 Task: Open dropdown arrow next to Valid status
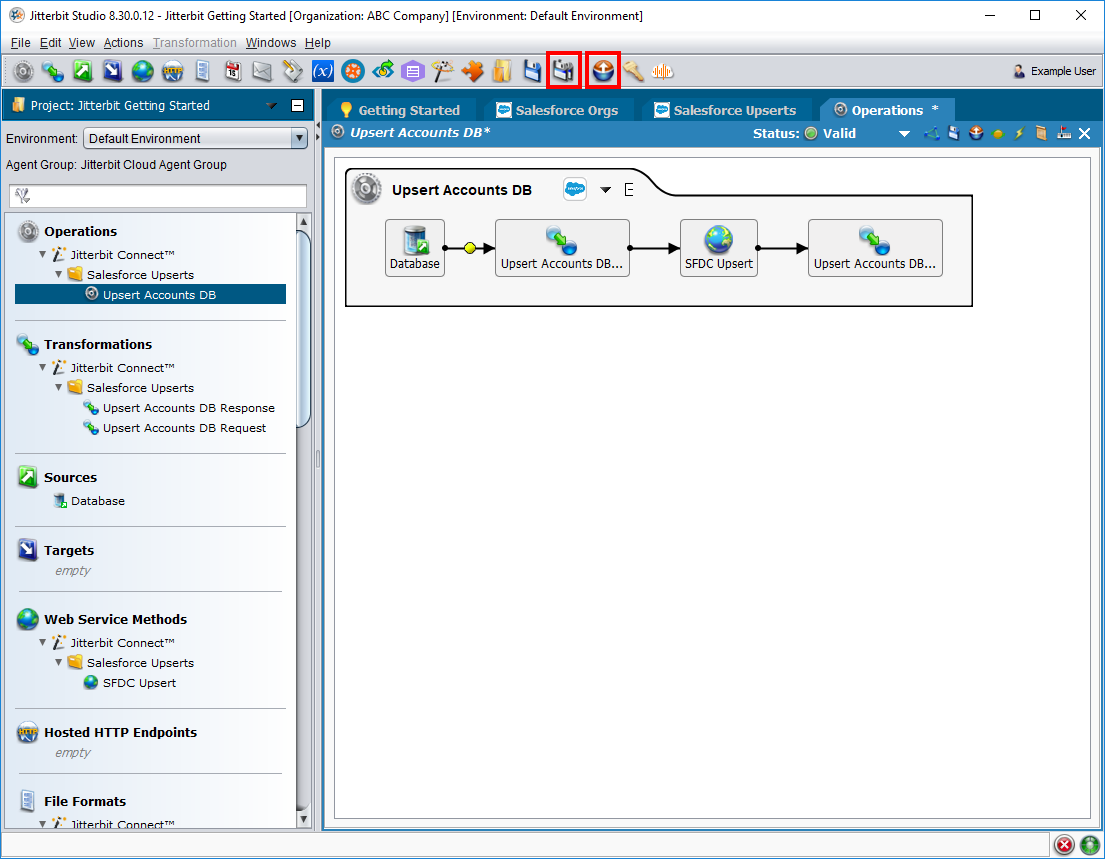point(904,134)
